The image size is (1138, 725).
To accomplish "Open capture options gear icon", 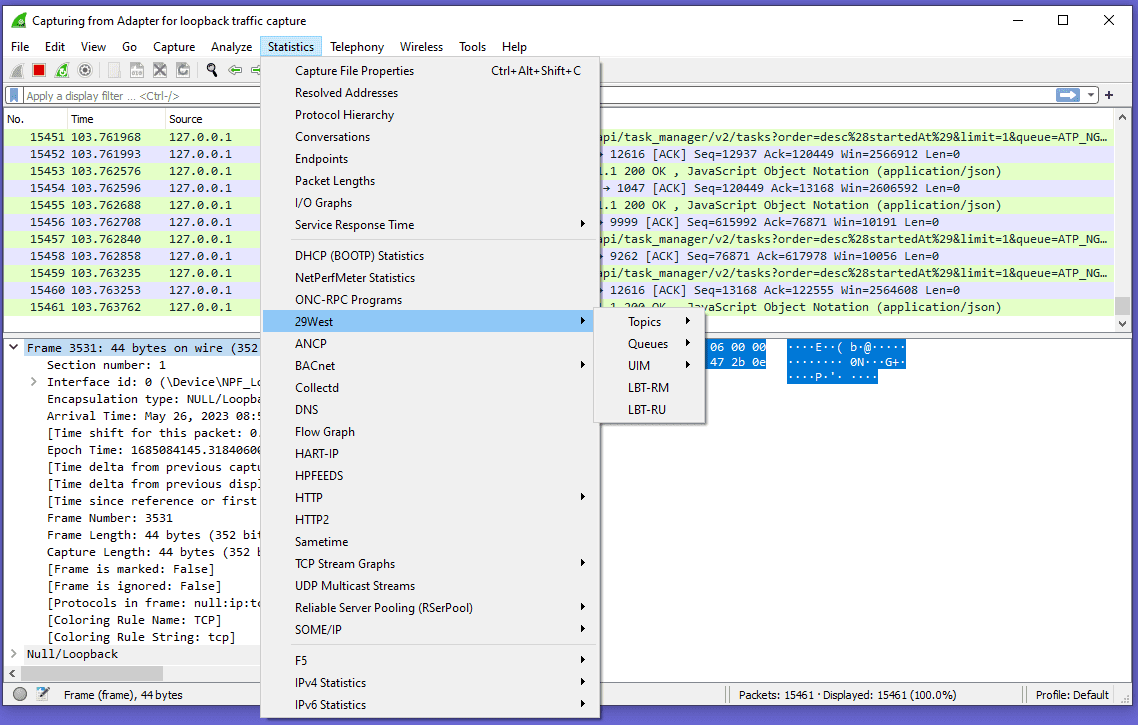I will [x=85, y=70].
